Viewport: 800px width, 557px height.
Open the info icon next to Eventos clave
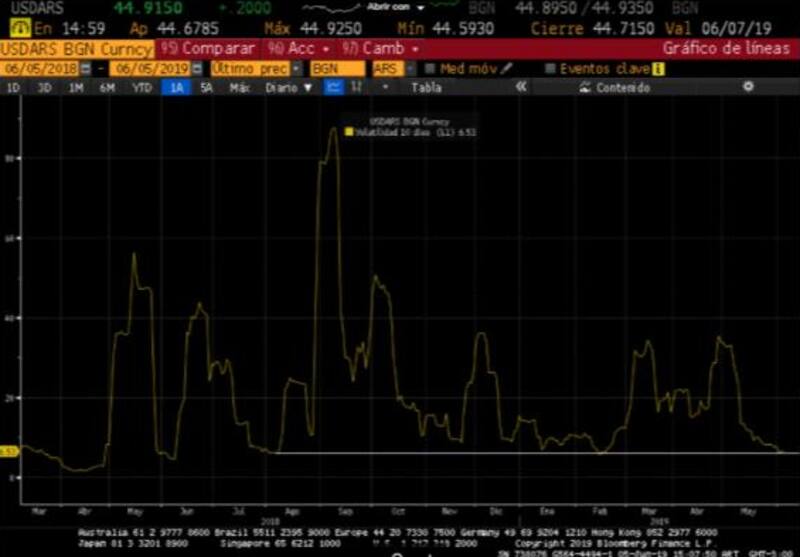click(658, 68)
